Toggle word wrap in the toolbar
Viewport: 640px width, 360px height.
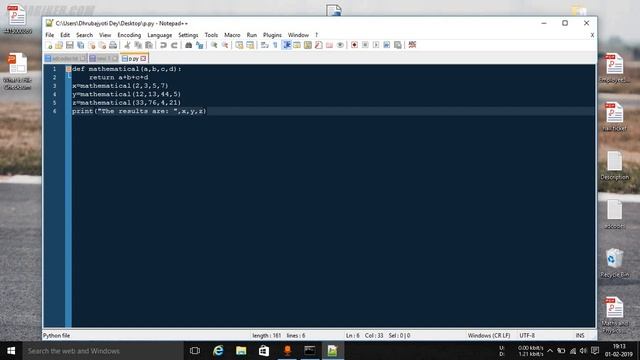tap(264, 45)
